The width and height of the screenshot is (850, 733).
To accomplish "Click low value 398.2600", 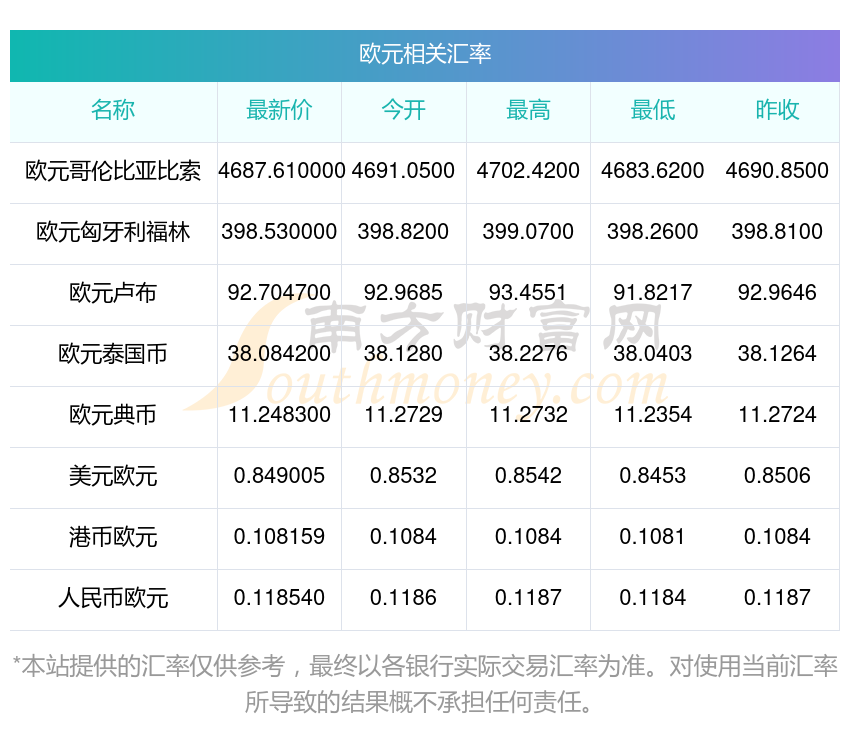I will pos(653,232).
